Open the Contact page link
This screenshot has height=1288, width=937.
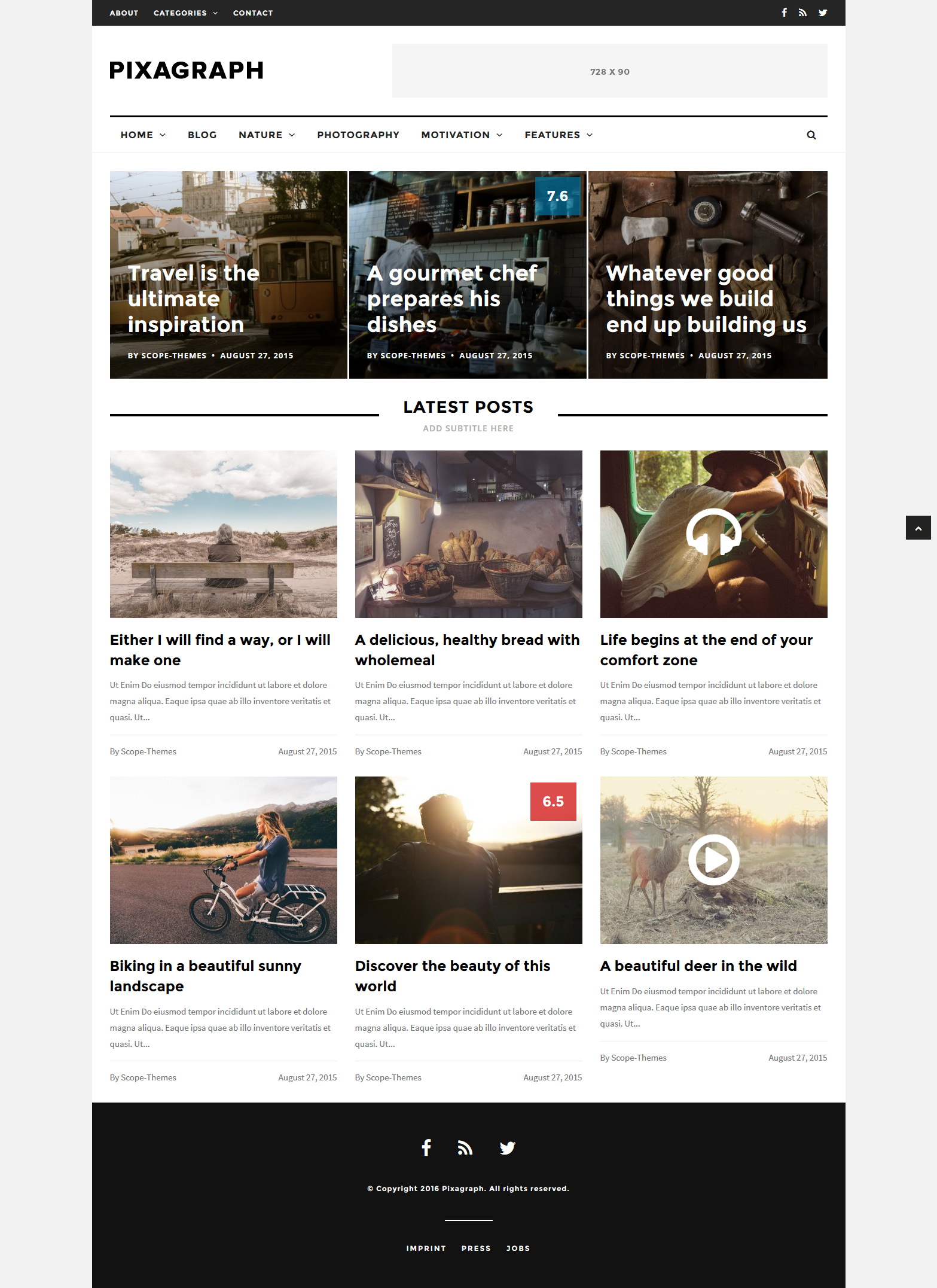pyautogui.click(x=253, y=13)
